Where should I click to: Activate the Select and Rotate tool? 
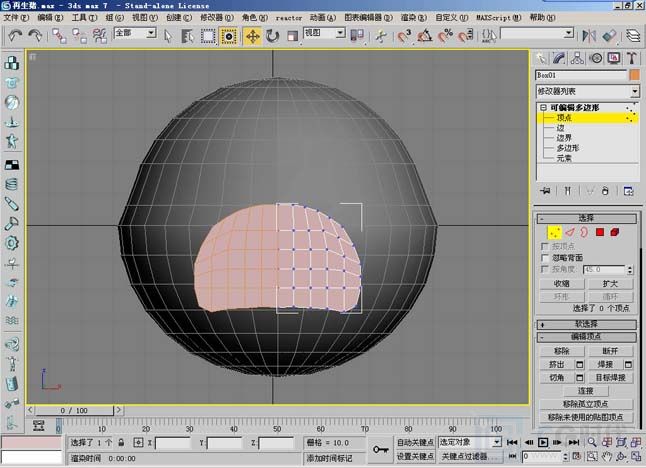pos(272,36)
